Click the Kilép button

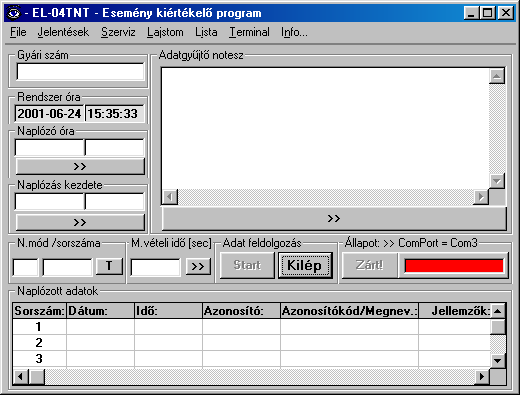tap(305, 265)
